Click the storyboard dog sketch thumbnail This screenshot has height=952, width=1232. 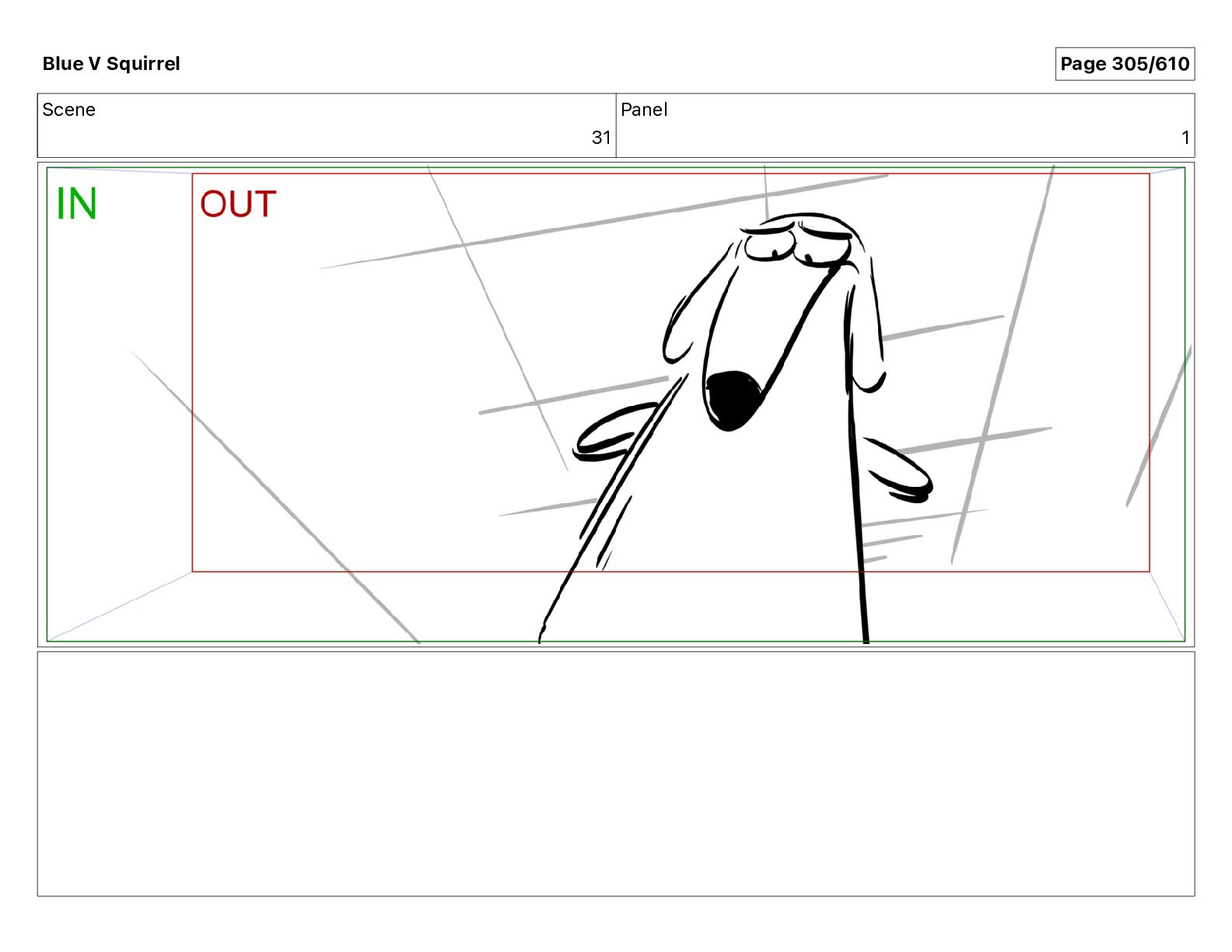pyautogui.click(x=616, y=404)
